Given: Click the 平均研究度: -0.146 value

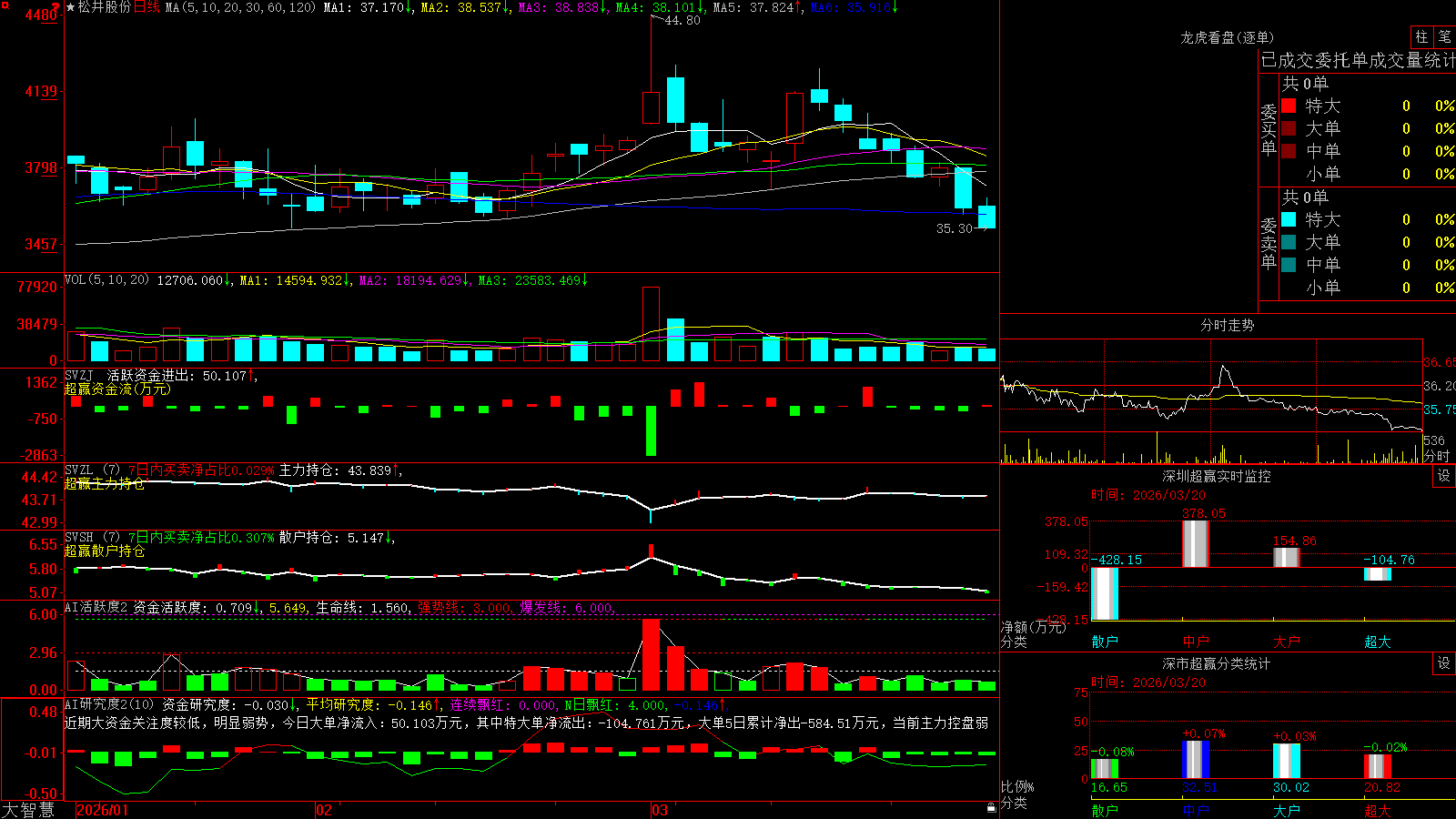Looking at the screenshot, I should pyautogui.click(x=369, y=705).
